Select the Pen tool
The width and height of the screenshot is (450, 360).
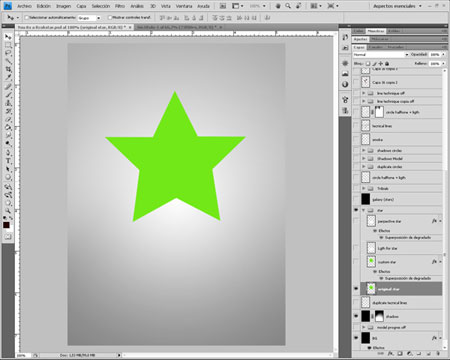coord(8,153)
